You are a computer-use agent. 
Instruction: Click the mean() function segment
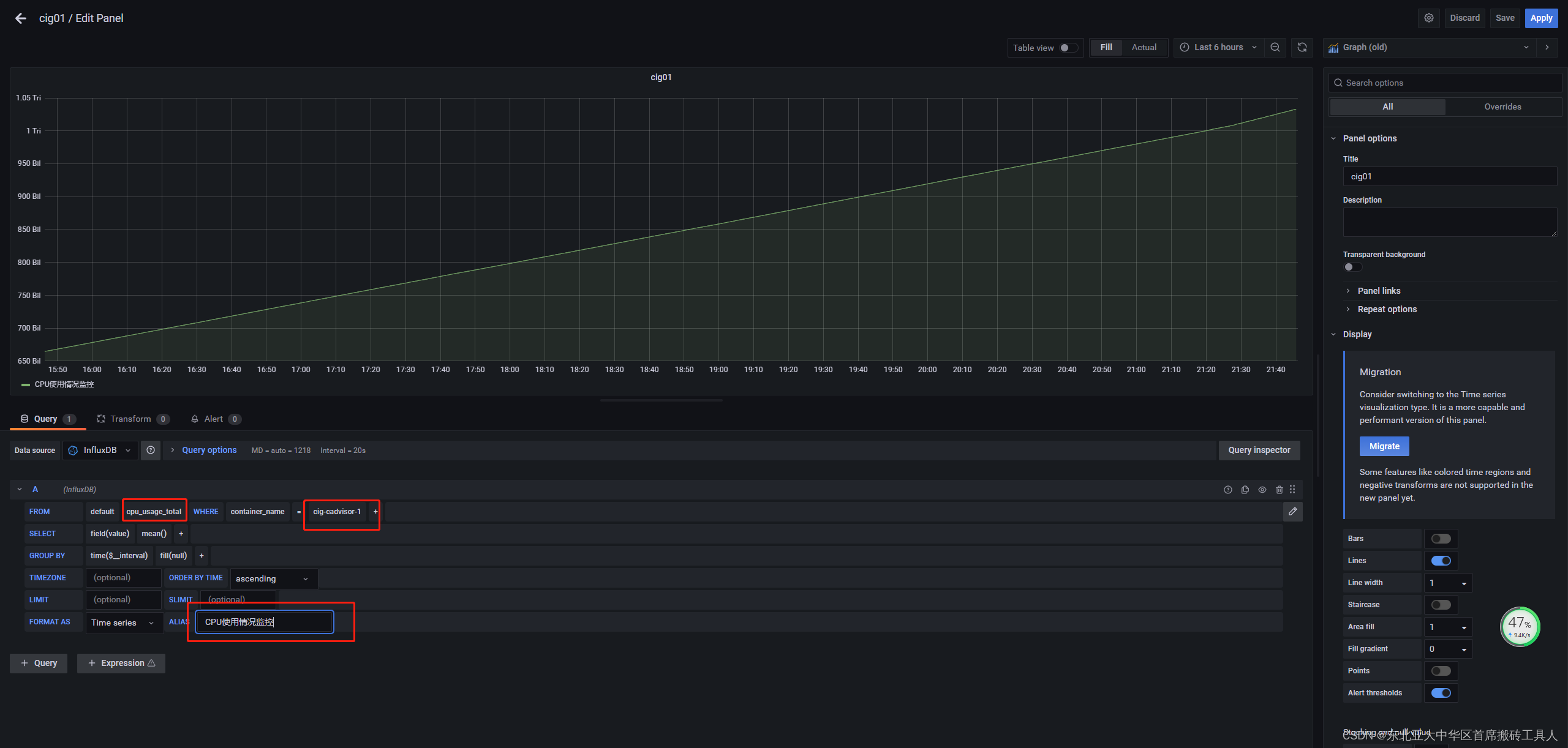154,534
